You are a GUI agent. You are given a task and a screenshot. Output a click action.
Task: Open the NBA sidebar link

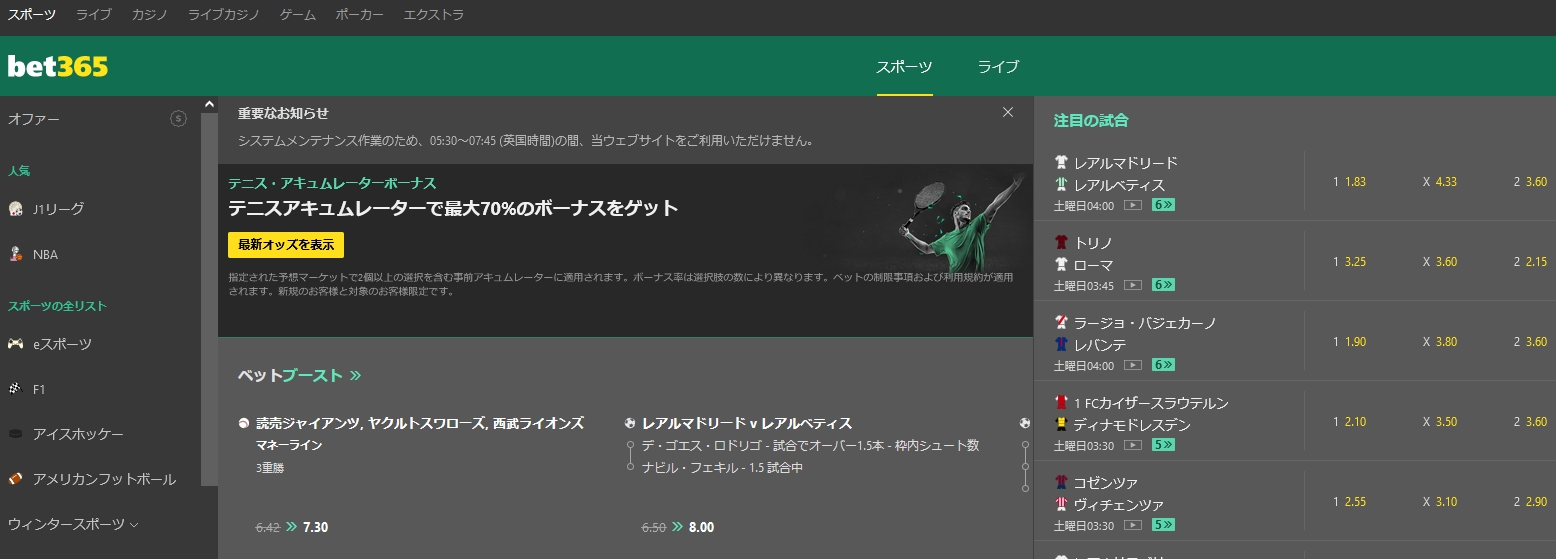[x=45, y=254]
